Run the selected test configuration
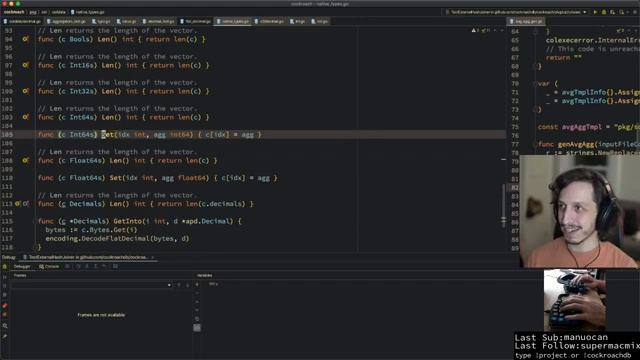This screenshot has width=640, height=360. pyautogui.click(x=595, y=12)
